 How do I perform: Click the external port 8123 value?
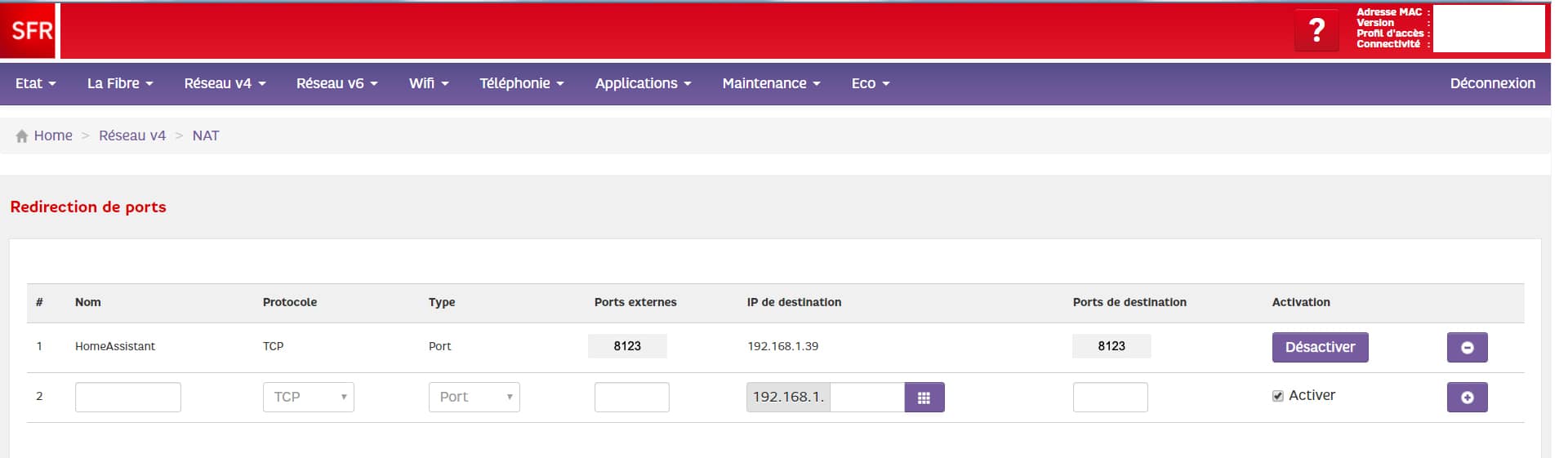click(627, 346)
